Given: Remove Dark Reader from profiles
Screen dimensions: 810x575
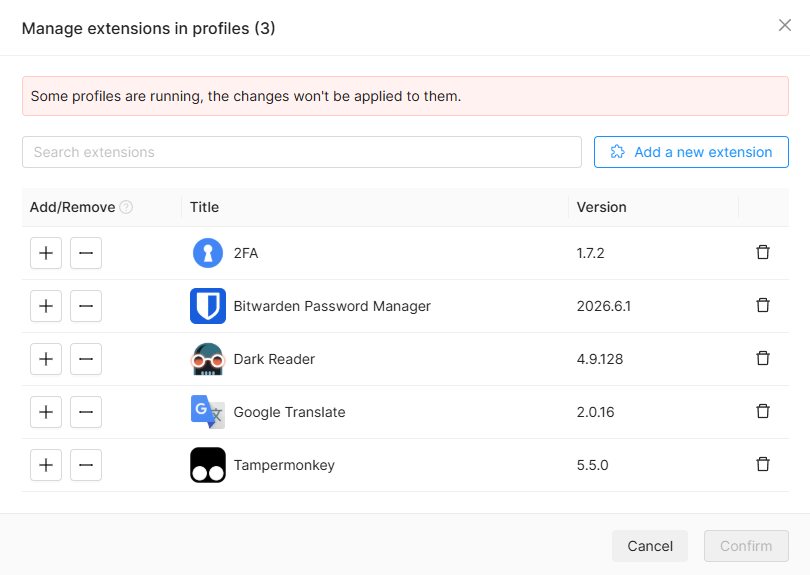Looking at the screenshot, I should pyautogui.click(x=86, y=359).
